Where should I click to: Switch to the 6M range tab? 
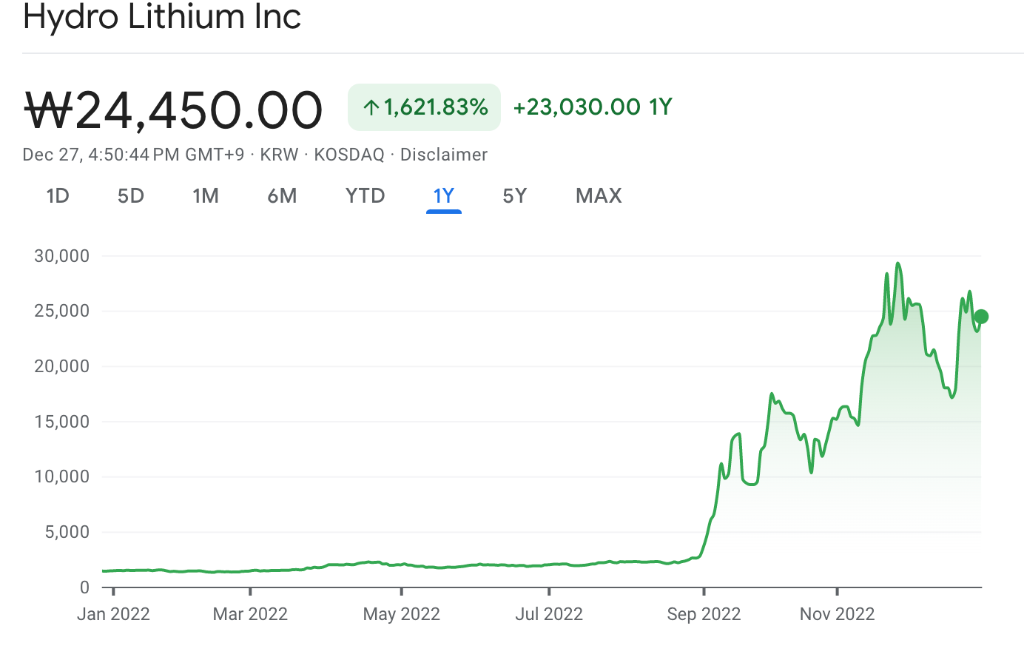282,196
